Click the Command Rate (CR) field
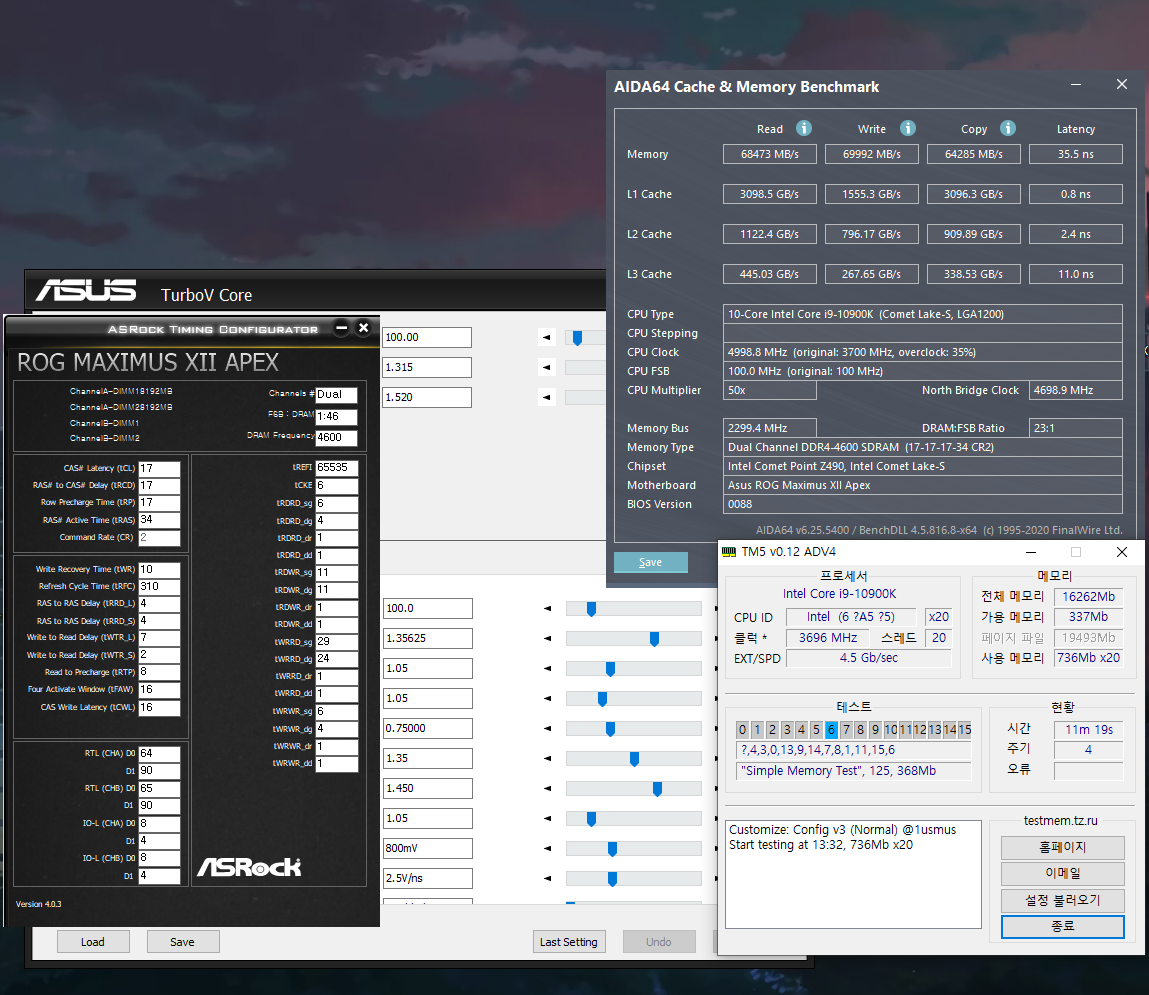This screenshot has height=995, width=1149. [159, 538]
